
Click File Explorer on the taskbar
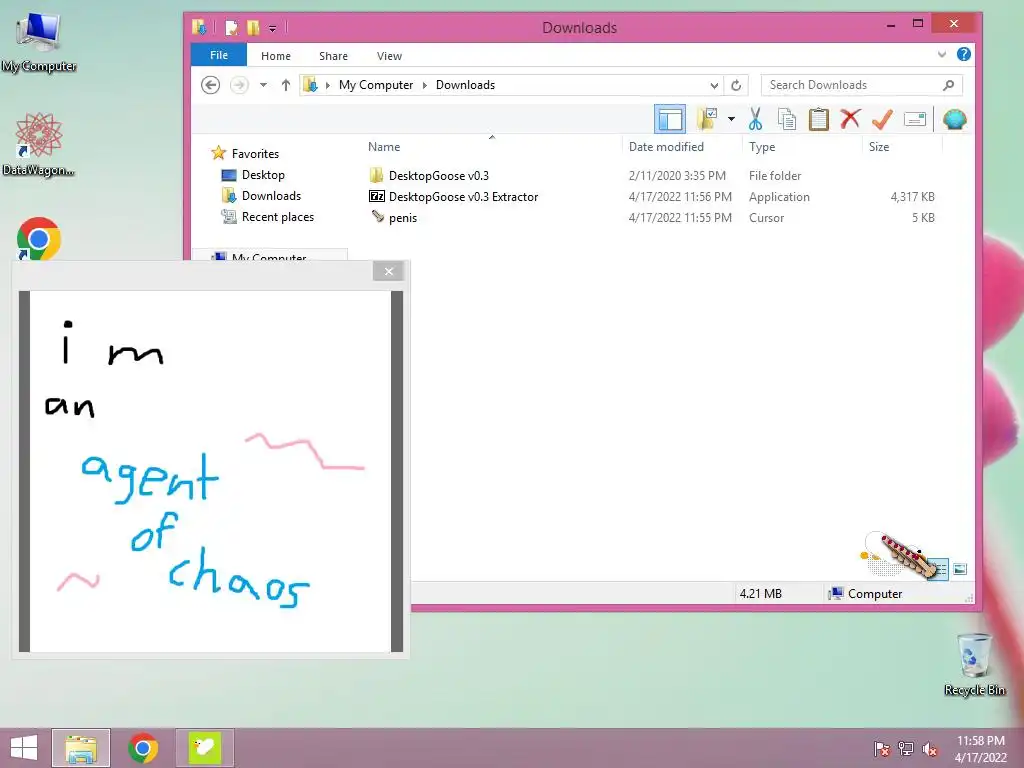81,748
